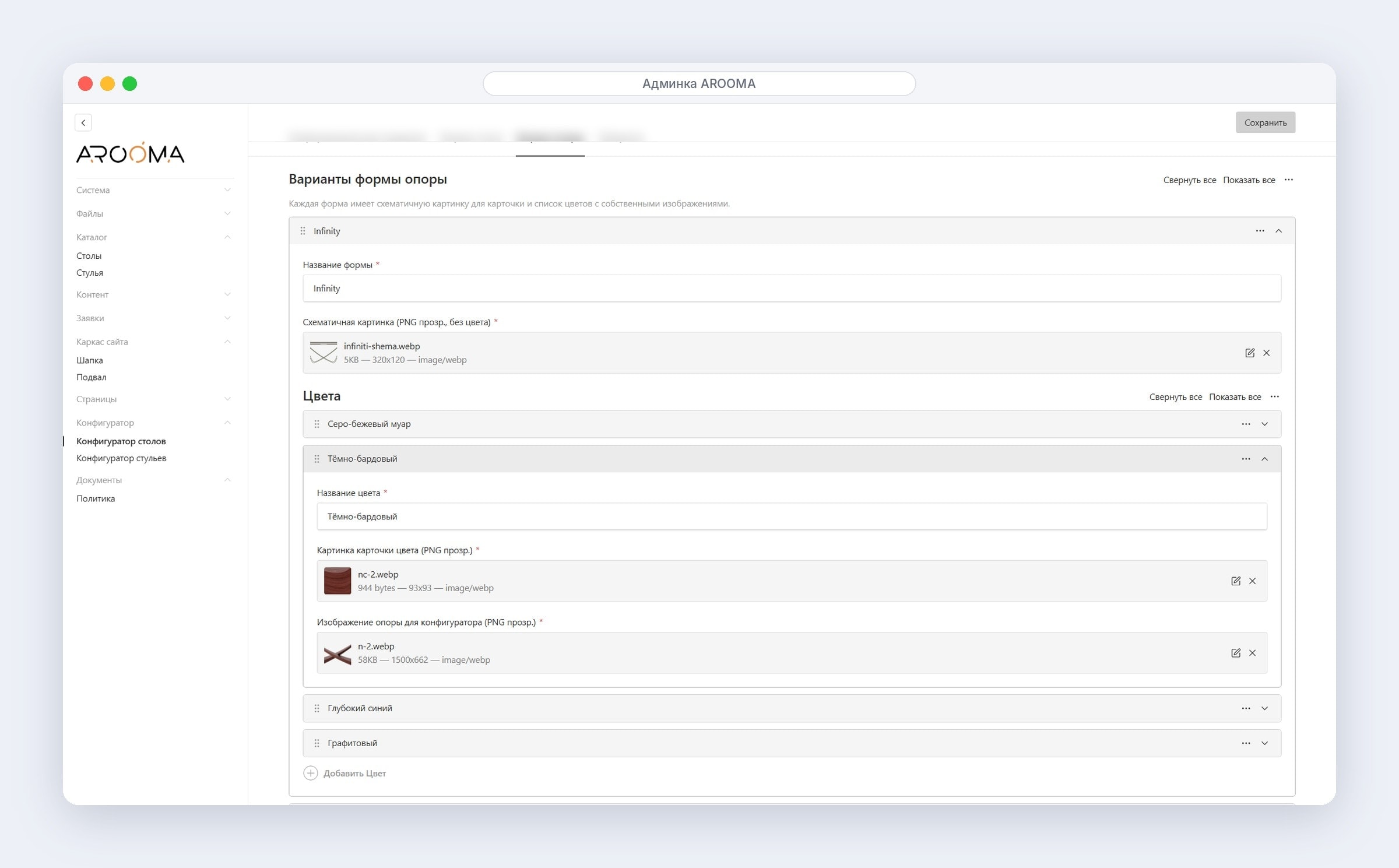Open options menu for Графитовый
This screenshot has width=1399, height=868.
[1246, 743]
